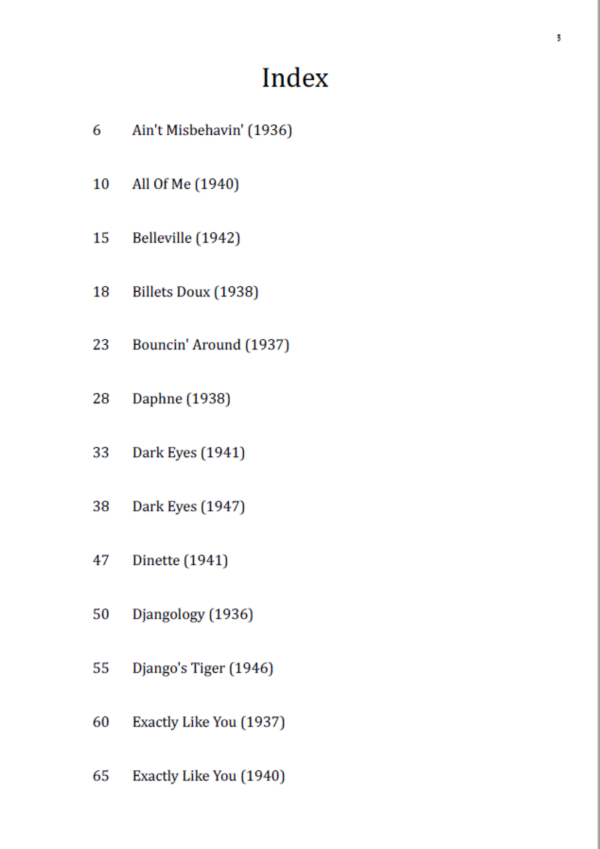The width and height of the screenshot is (600, 849).
Task: Click page number 6 in the index
Action: click(97, 130)
